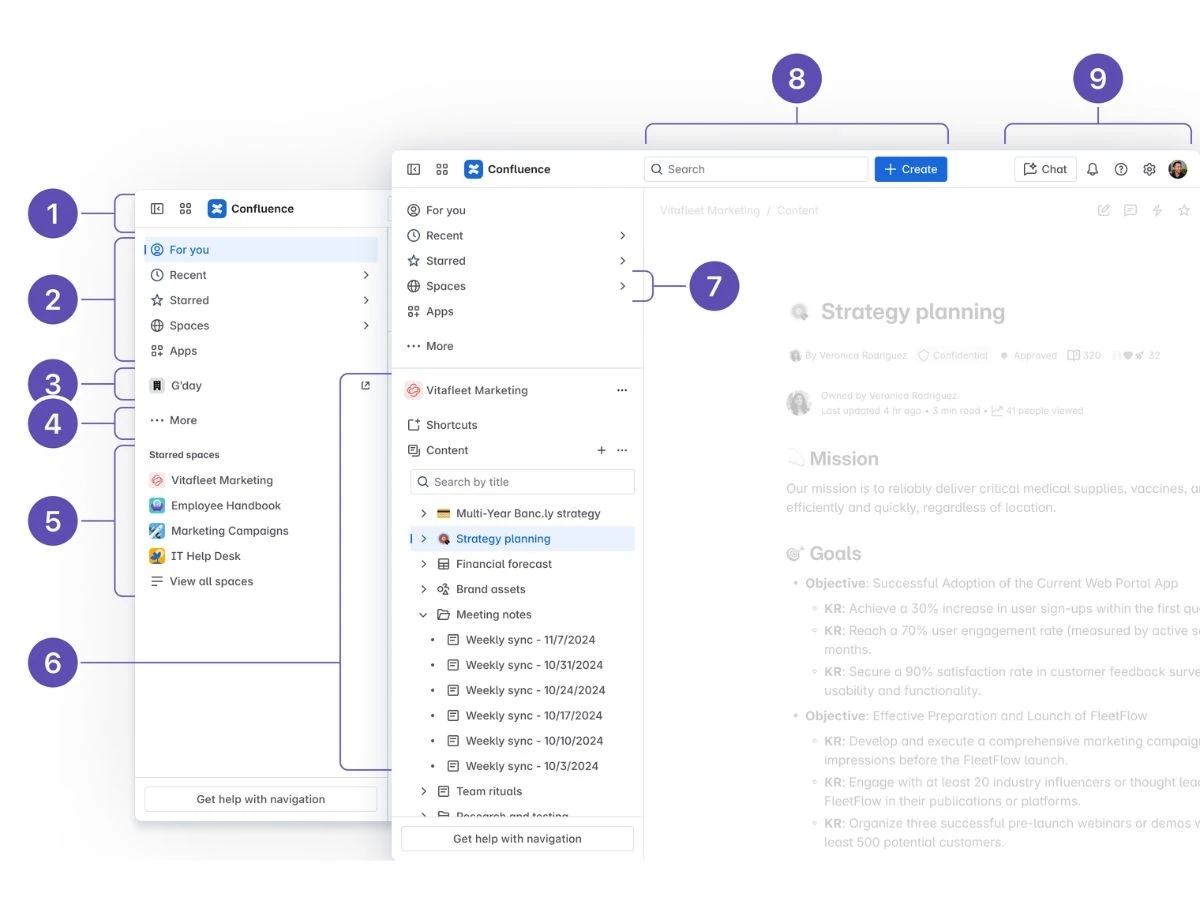Open the help question-mark icon
1200x900 pixels.
(1121, 169)
